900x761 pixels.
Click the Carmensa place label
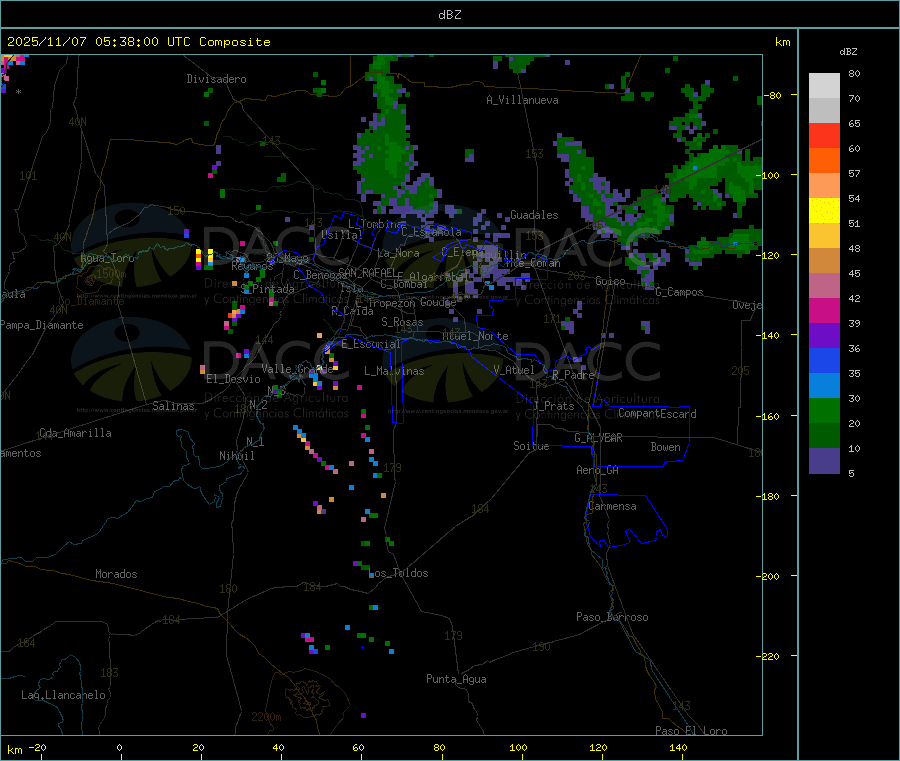tap(612, 506)
